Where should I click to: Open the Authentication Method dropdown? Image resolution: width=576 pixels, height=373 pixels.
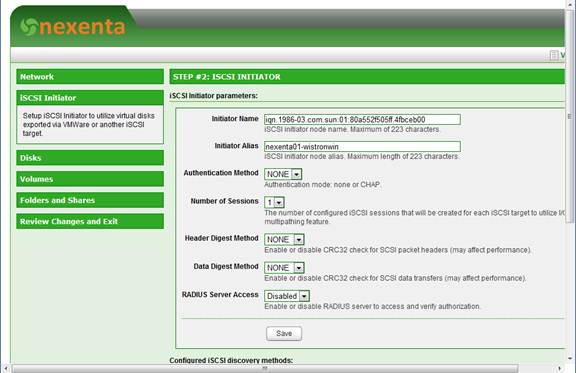pyautogui.click(x=283, y=174)
